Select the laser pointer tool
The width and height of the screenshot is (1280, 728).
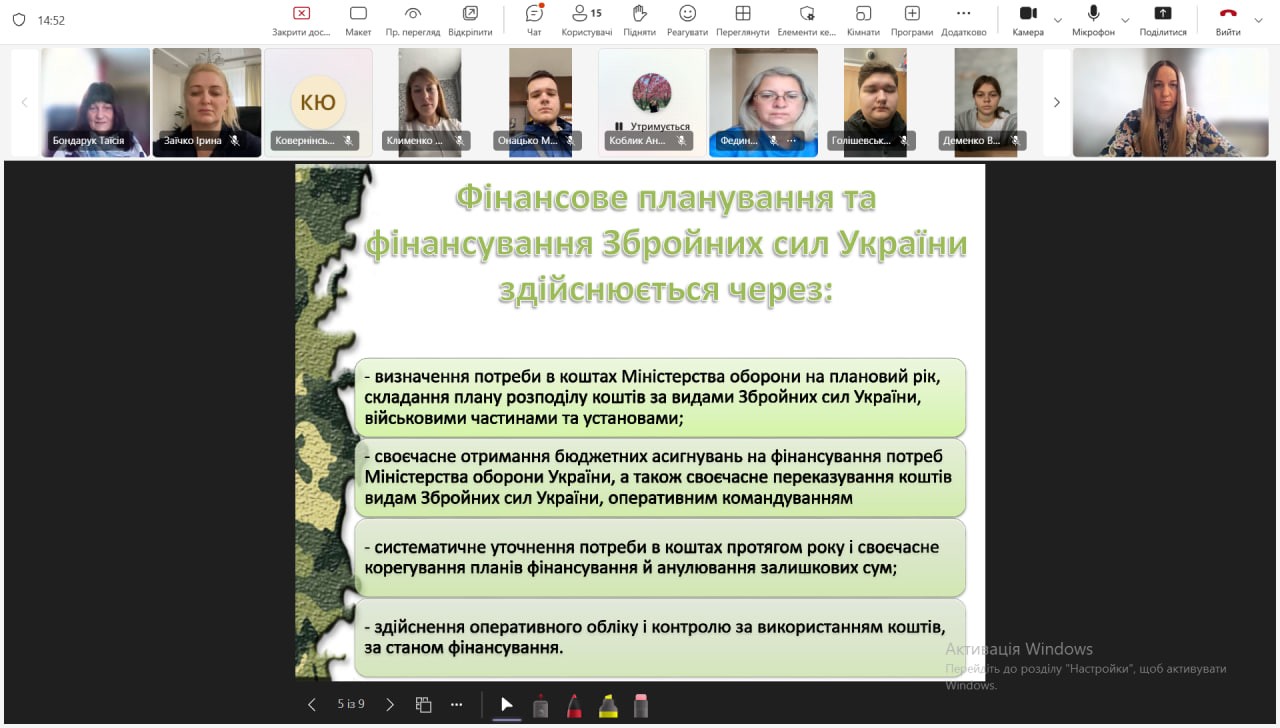pyautogui.click(x=507, y=704)
